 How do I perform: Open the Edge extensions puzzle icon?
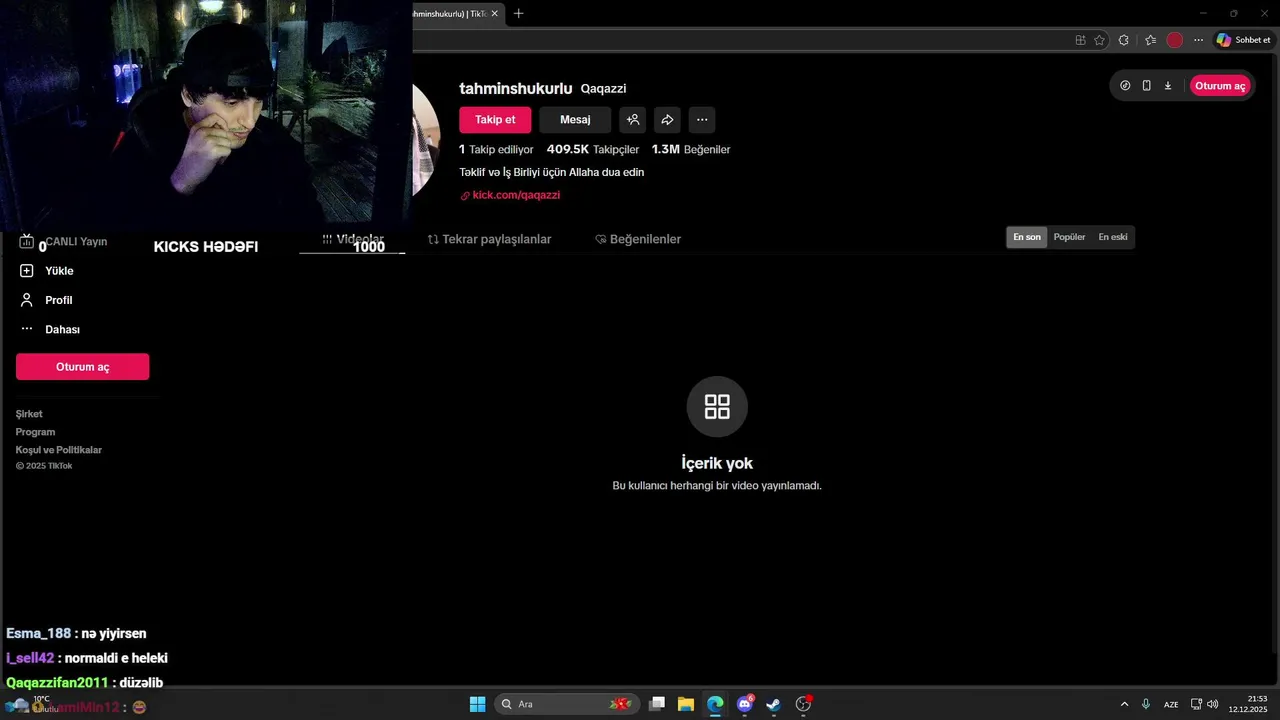click(1124, 40)
